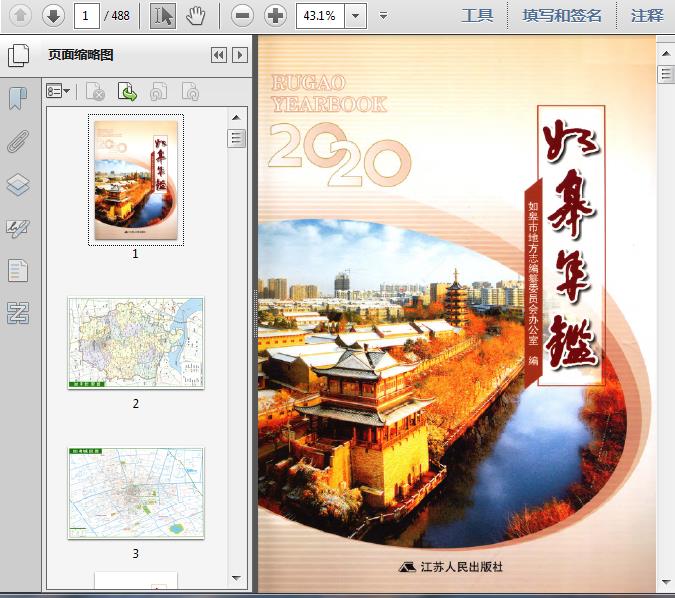The height and width of the screenshot is (598, 675).
Task: Click the green-arrow extract pages icon
Action: point(127,91)
